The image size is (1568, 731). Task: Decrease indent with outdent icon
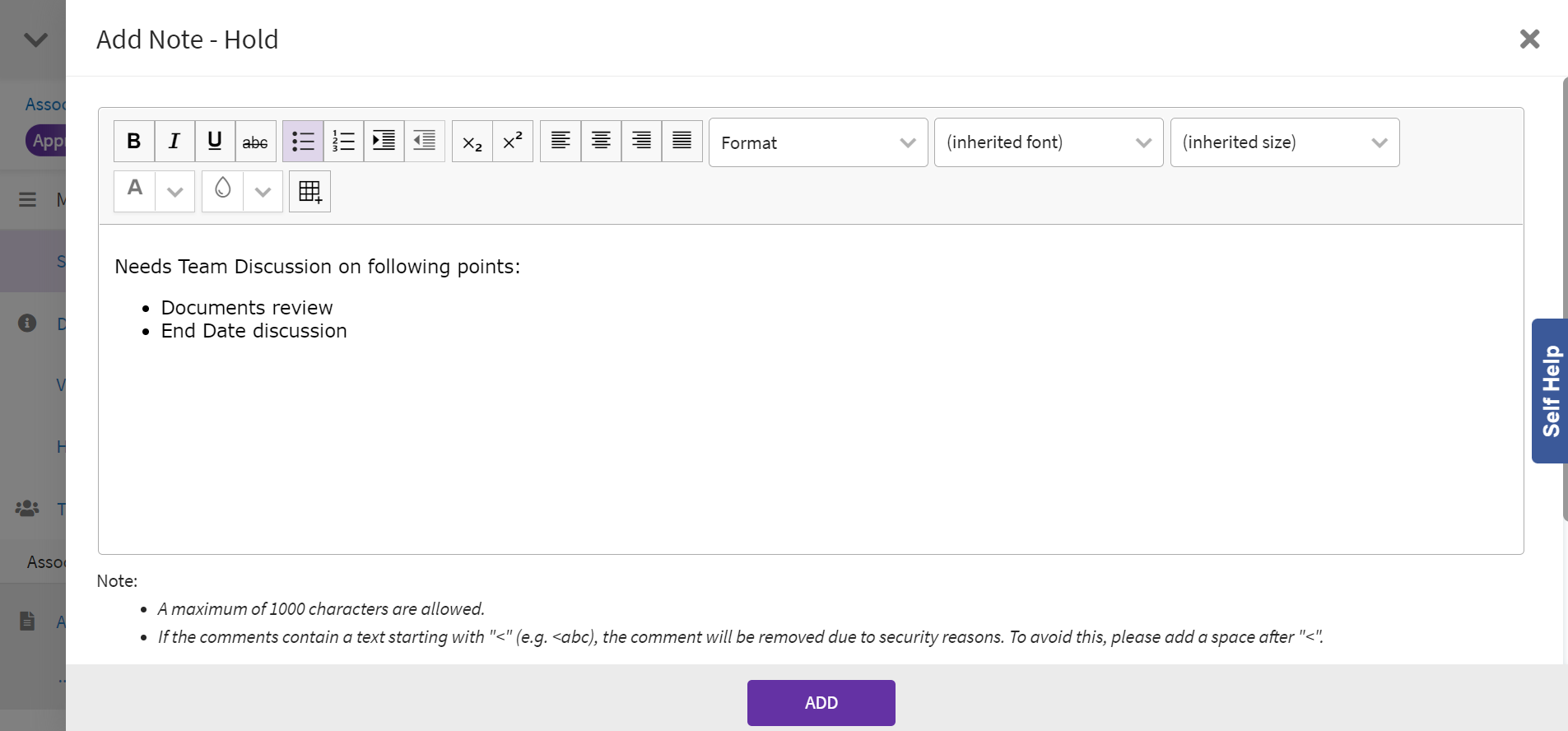[425, 142]
